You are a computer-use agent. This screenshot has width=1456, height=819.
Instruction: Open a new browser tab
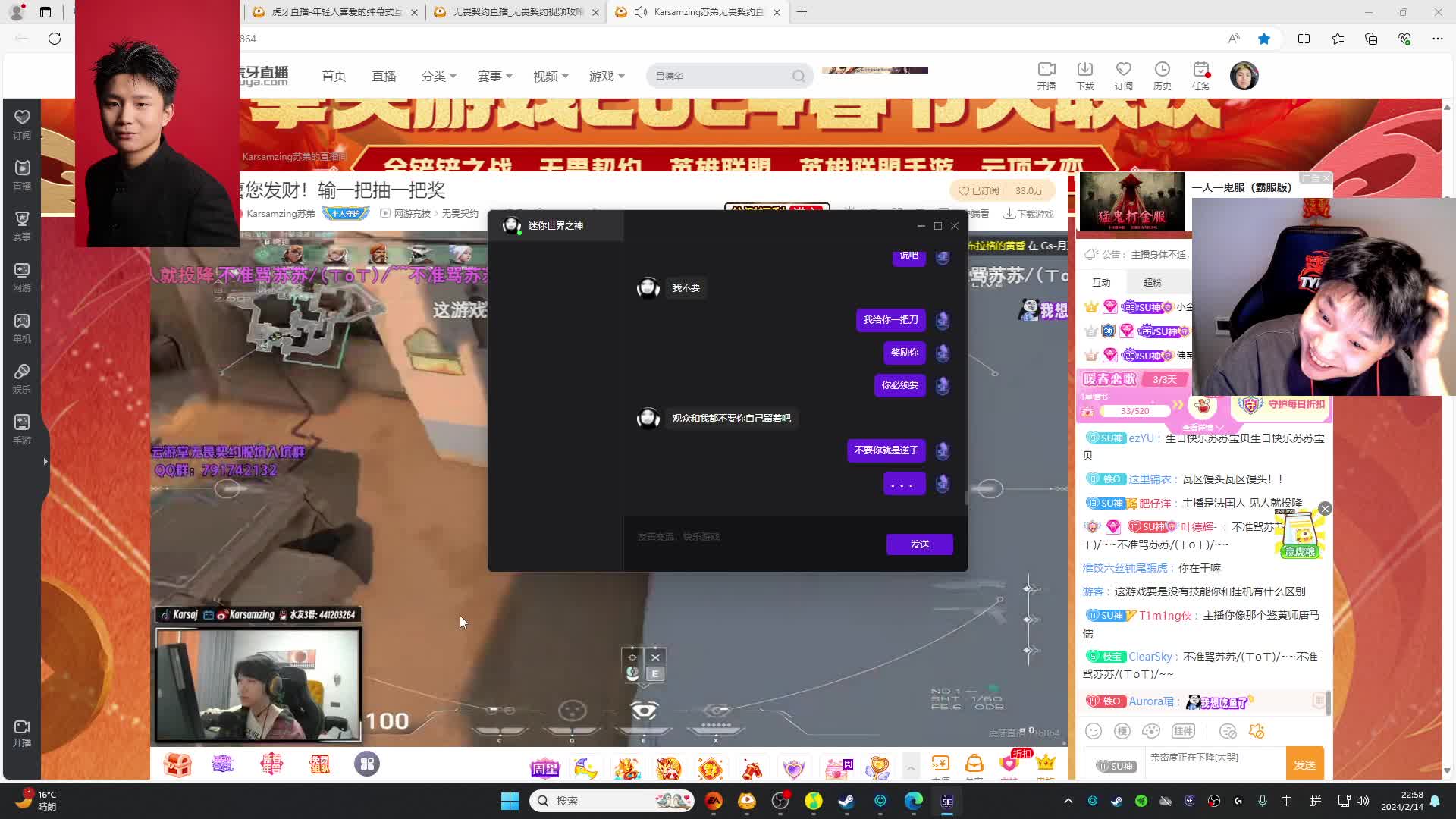pos(802,12)
